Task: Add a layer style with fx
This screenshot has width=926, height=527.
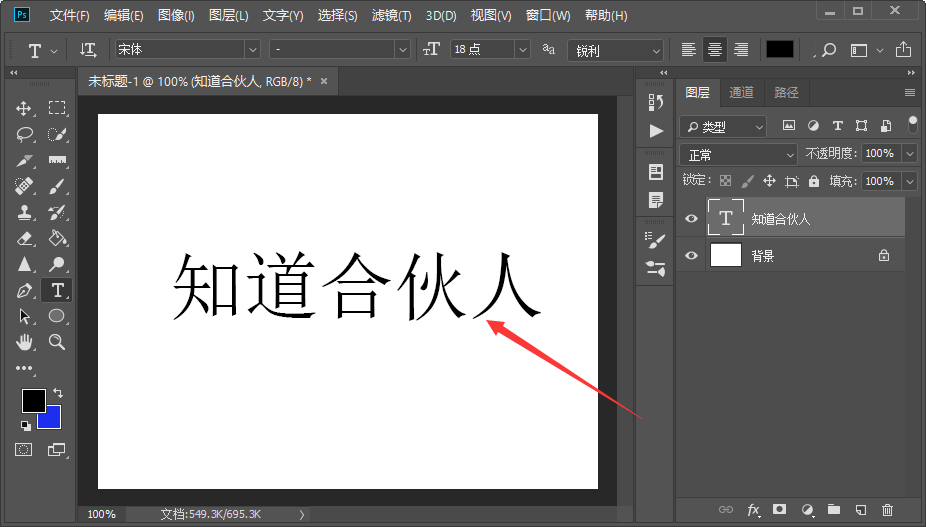Action: click(754, 509)
